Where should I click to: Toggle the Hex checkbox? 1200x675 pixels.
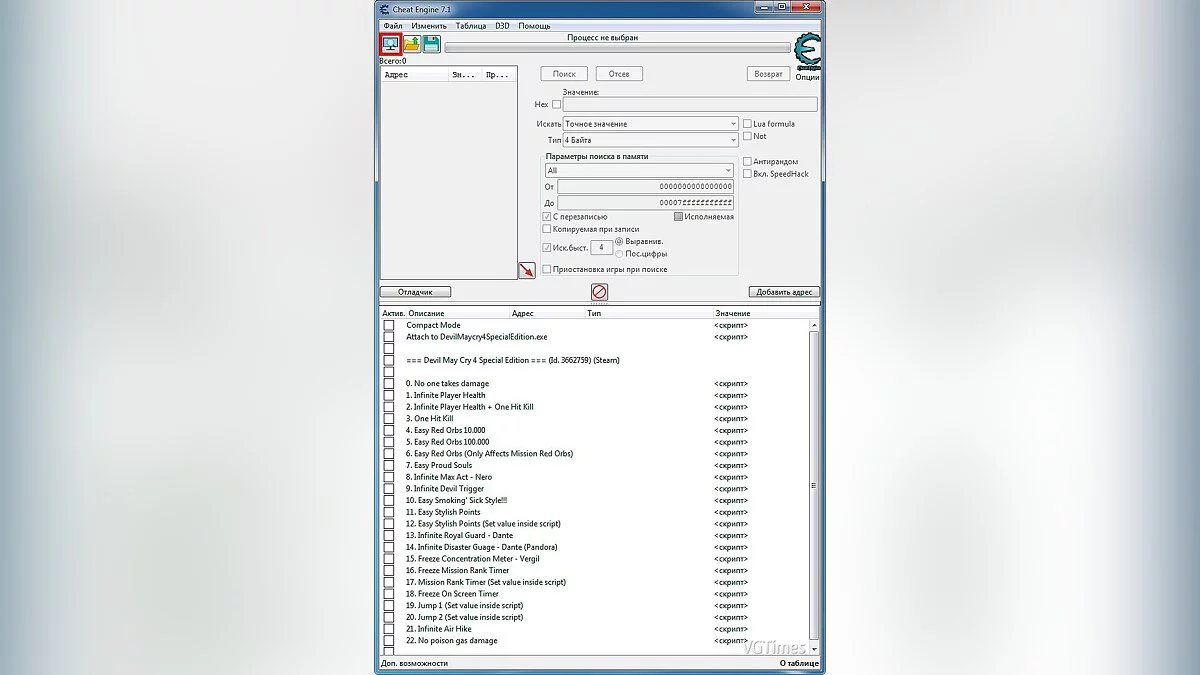click(x=557, y=104)
